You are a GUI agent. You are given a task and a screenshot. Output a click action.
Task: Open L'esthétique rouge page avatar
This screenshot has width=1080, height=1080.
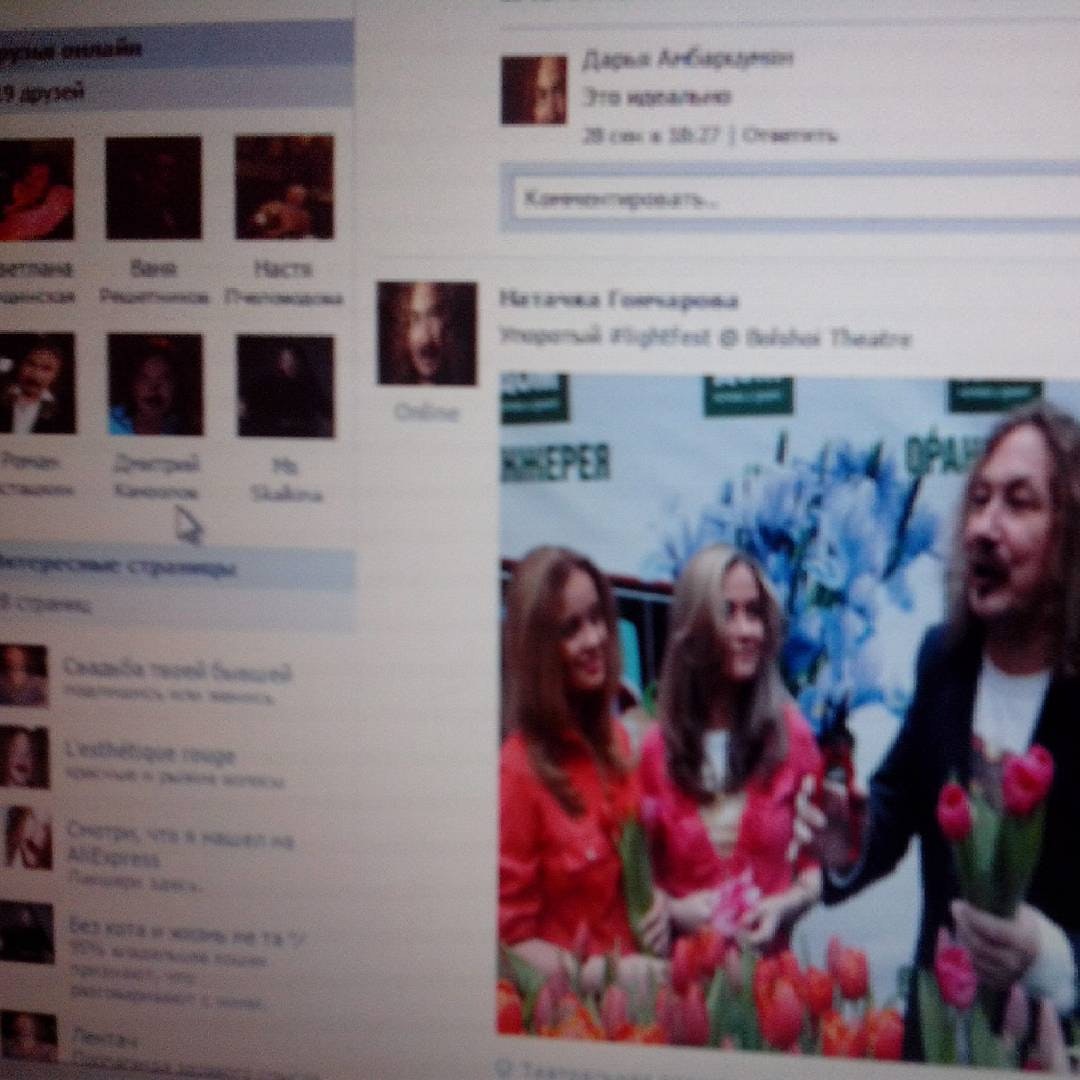(x=24, y=757)
